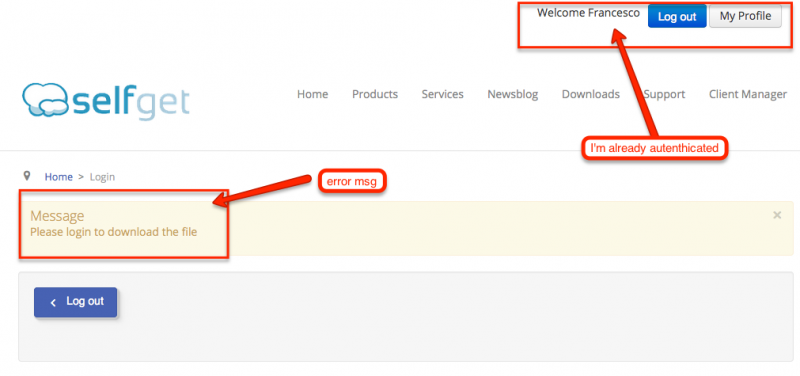Open the Newsblog section

(513, 94)
